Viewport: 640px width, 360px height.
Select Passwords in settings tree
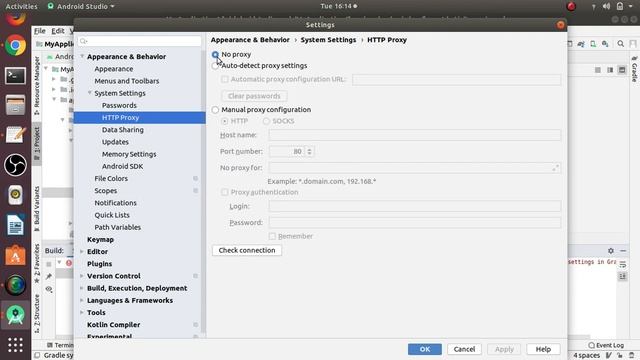119,105
